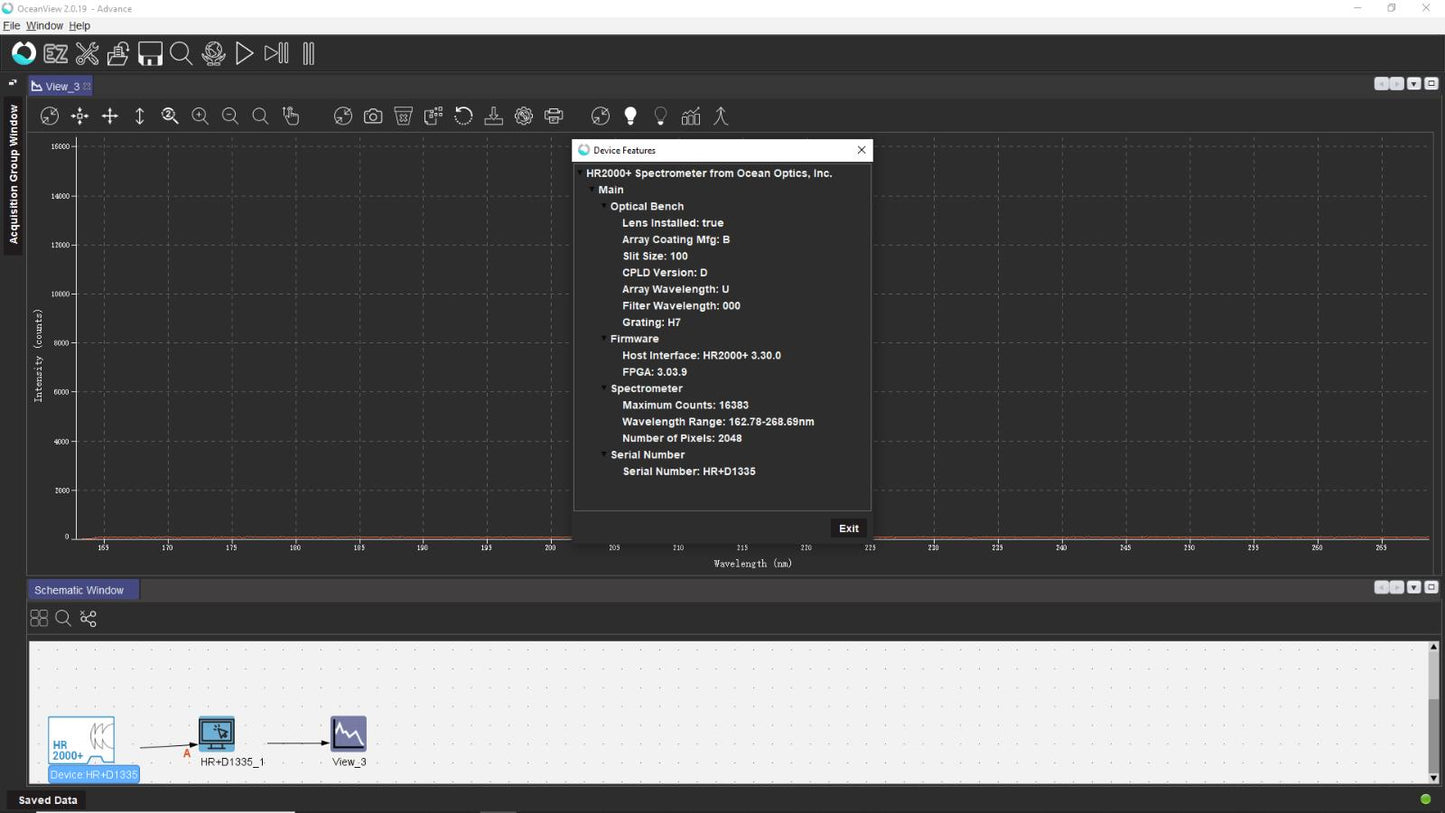Click the EZ quick view icon
Screen dimensions: 1445x813
pyautogui.click(x=56, y=54)
